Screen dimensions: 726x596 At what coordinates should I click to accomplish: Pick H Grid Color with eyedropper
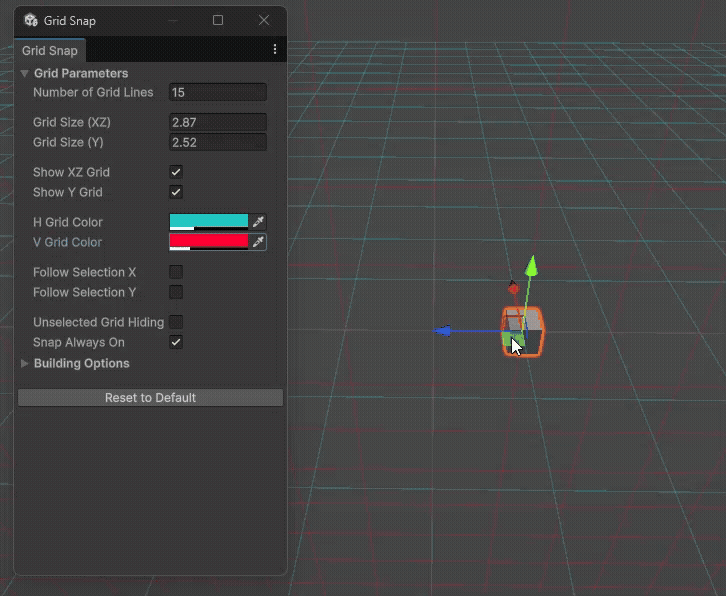[x=258, y=222]
